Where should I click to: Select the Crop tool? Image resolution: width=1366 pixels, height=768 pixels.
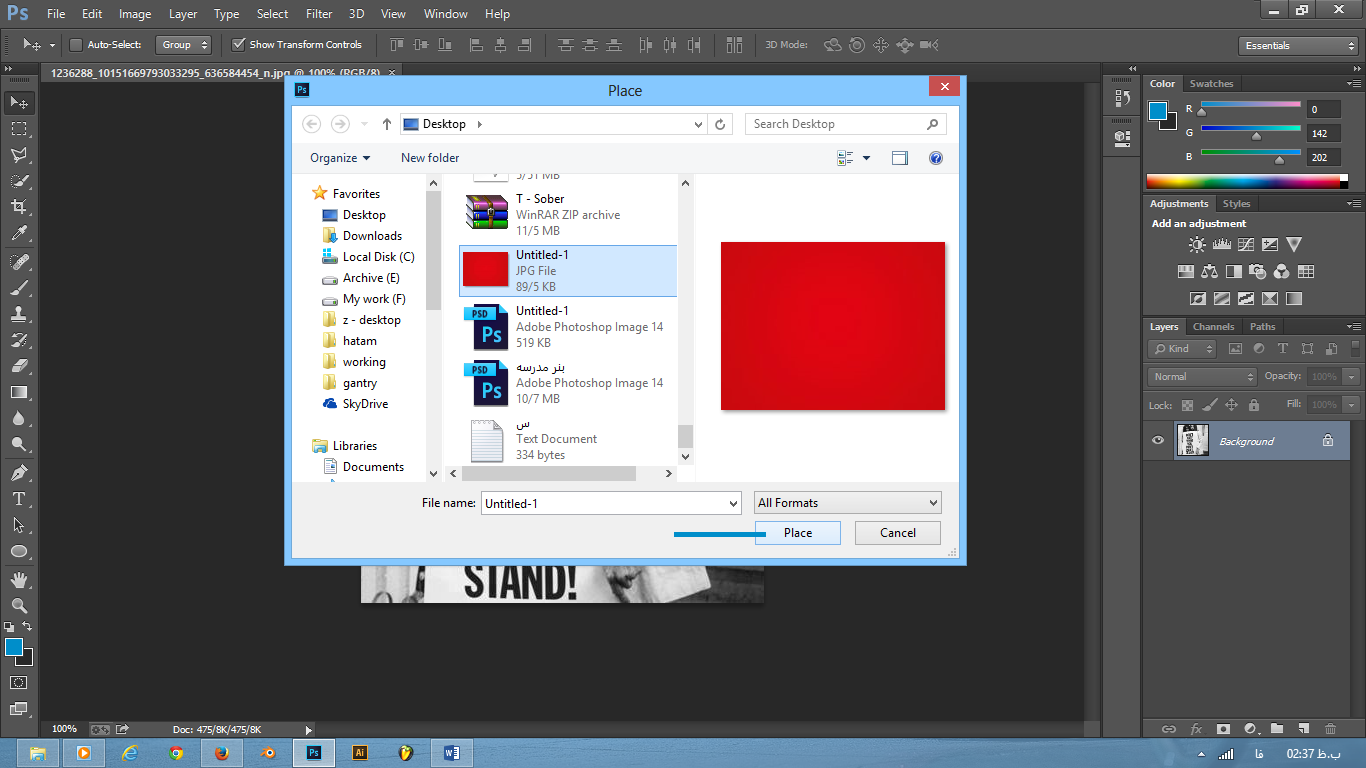19,207
